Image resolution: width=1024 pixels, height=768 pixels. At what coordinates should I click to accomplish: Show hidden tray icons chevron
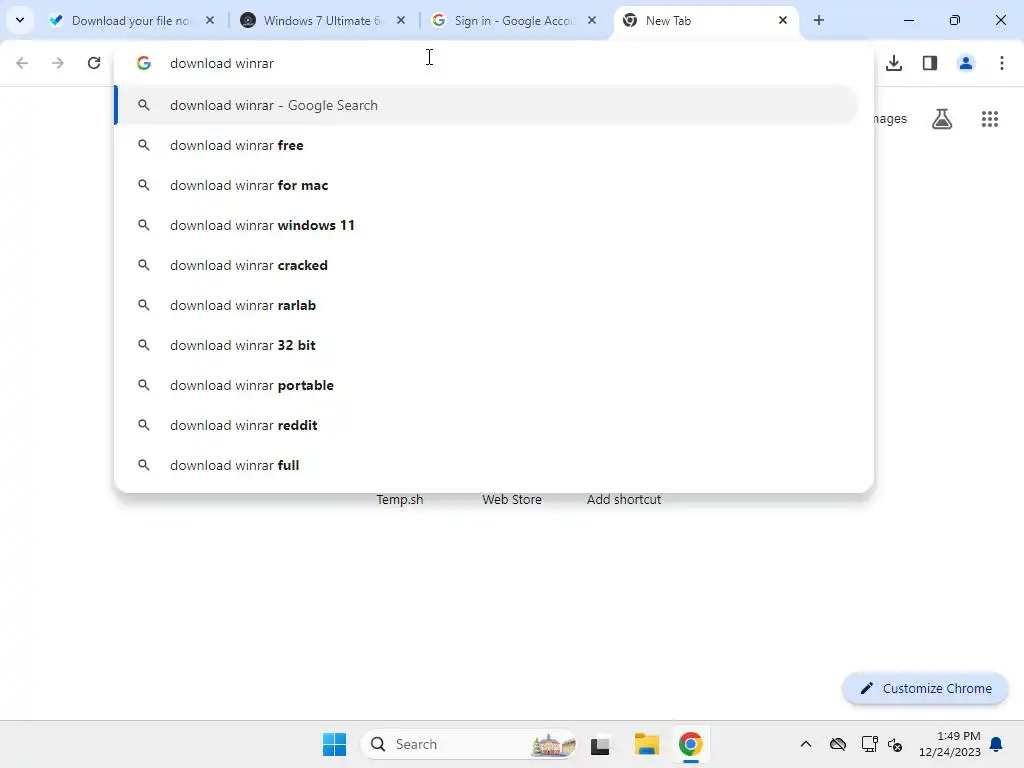pyautogui.click(x=806, y=744)
